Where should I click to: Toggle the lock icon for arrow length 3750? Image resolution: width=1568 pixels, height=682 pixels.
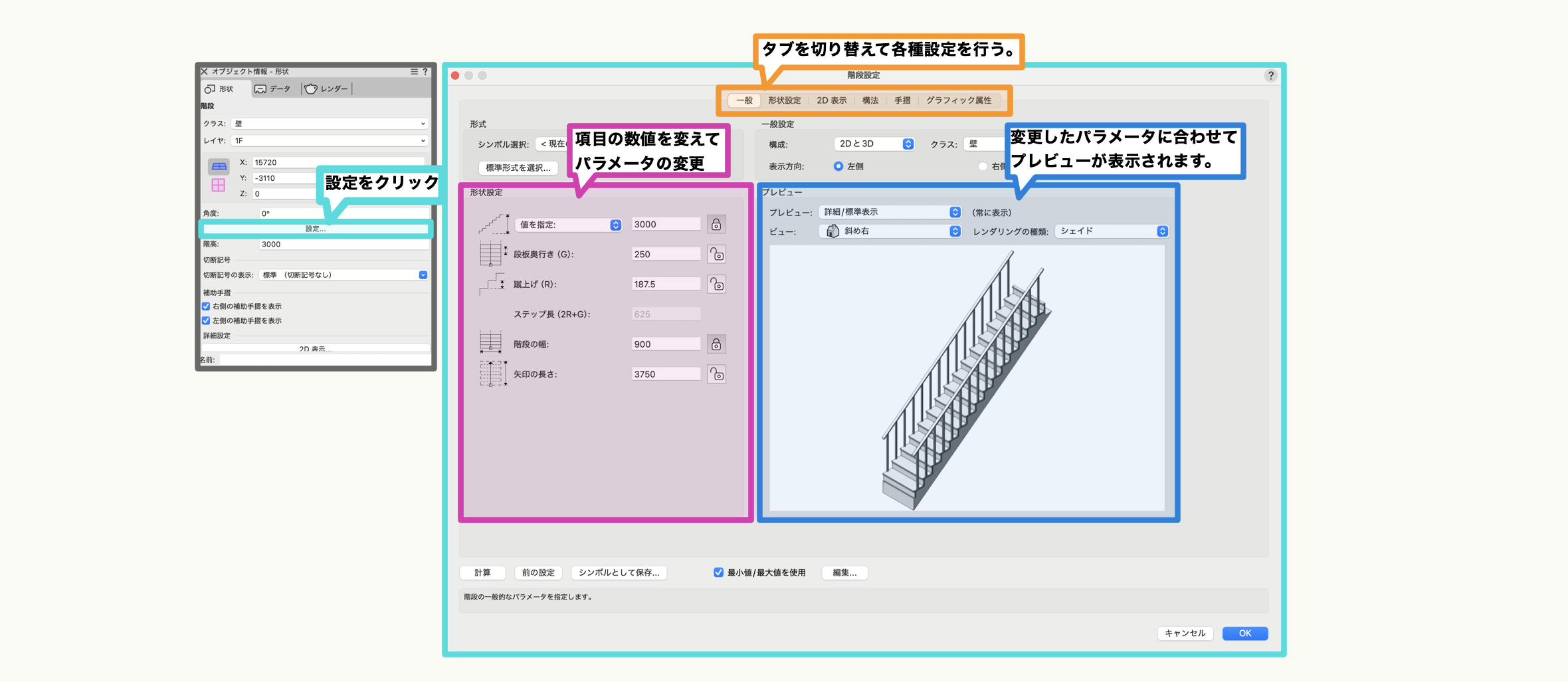716,374
